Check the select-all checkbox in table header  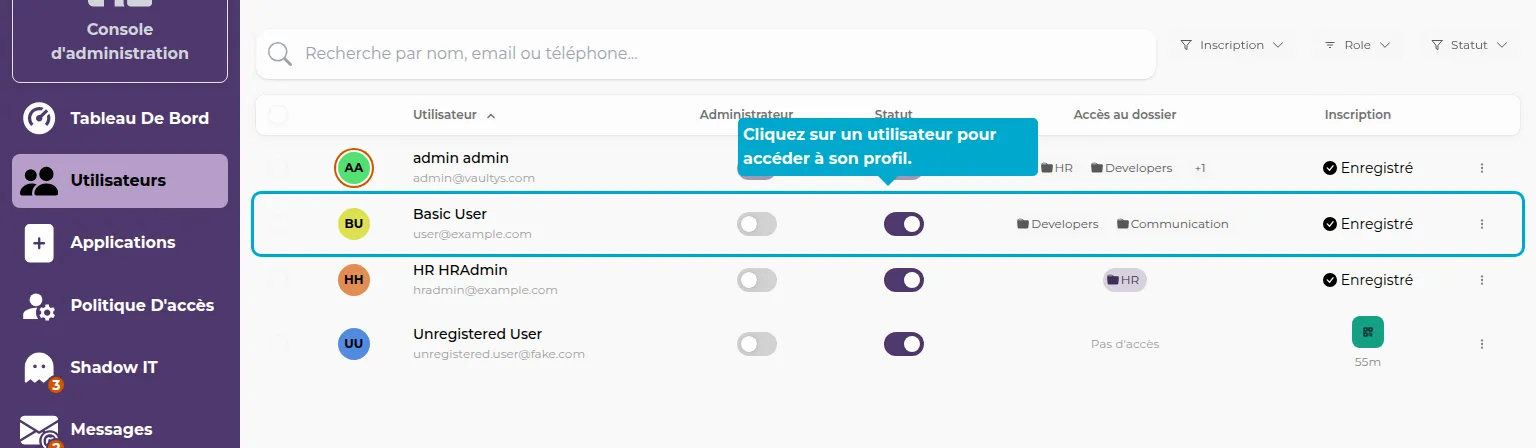click(278, 115)
